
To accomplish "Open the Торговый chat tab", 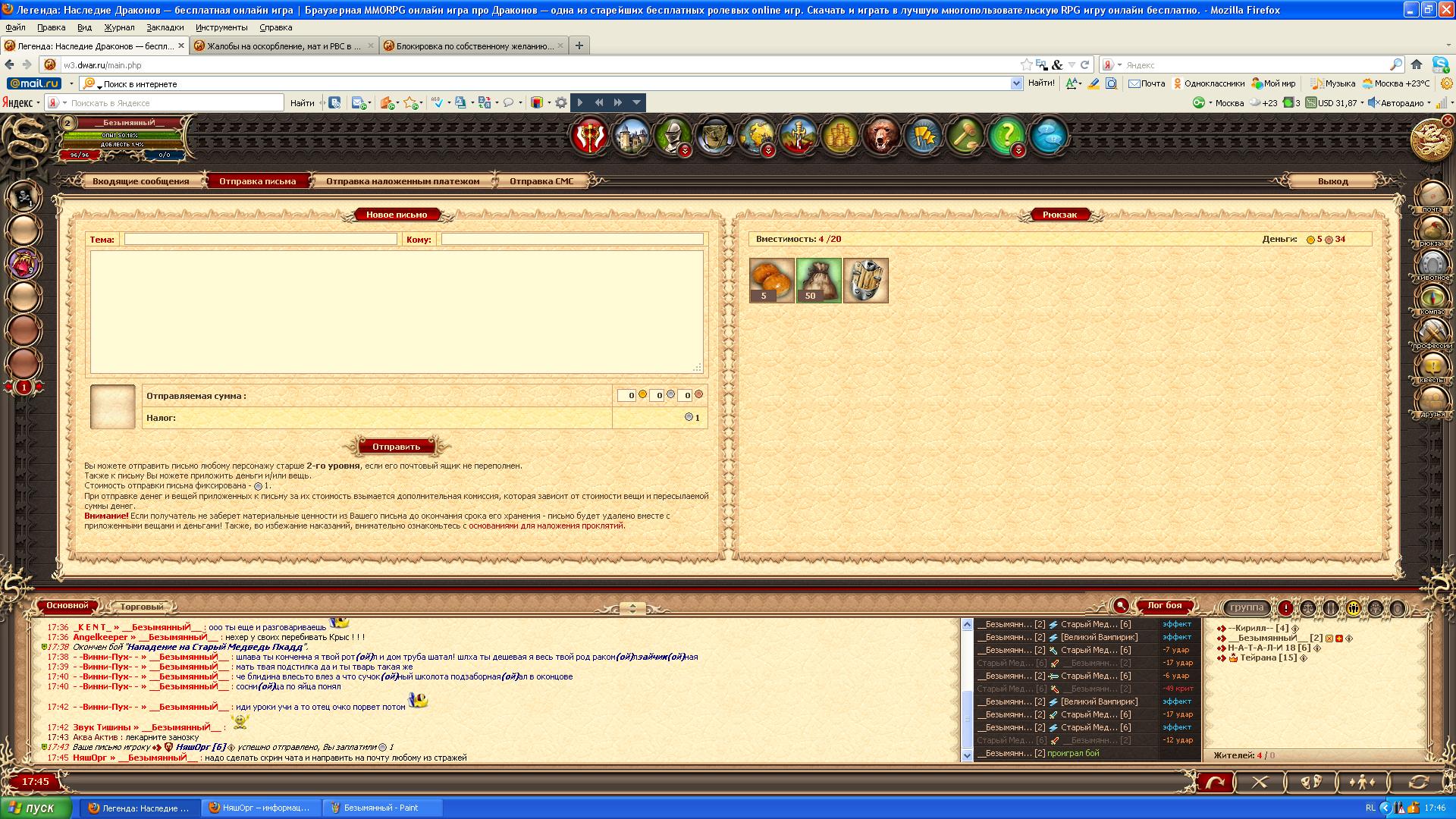I will point(141,607).
